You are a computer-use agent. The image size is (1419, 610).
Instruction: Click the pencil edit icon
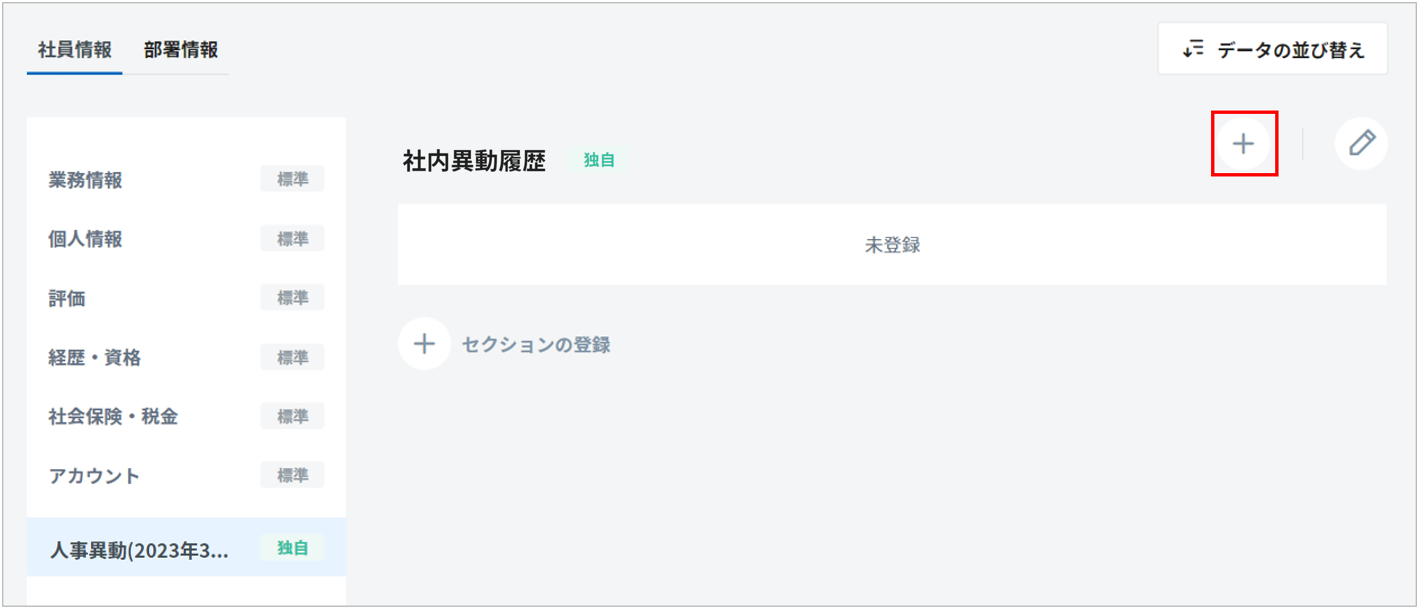[1361, 144]
